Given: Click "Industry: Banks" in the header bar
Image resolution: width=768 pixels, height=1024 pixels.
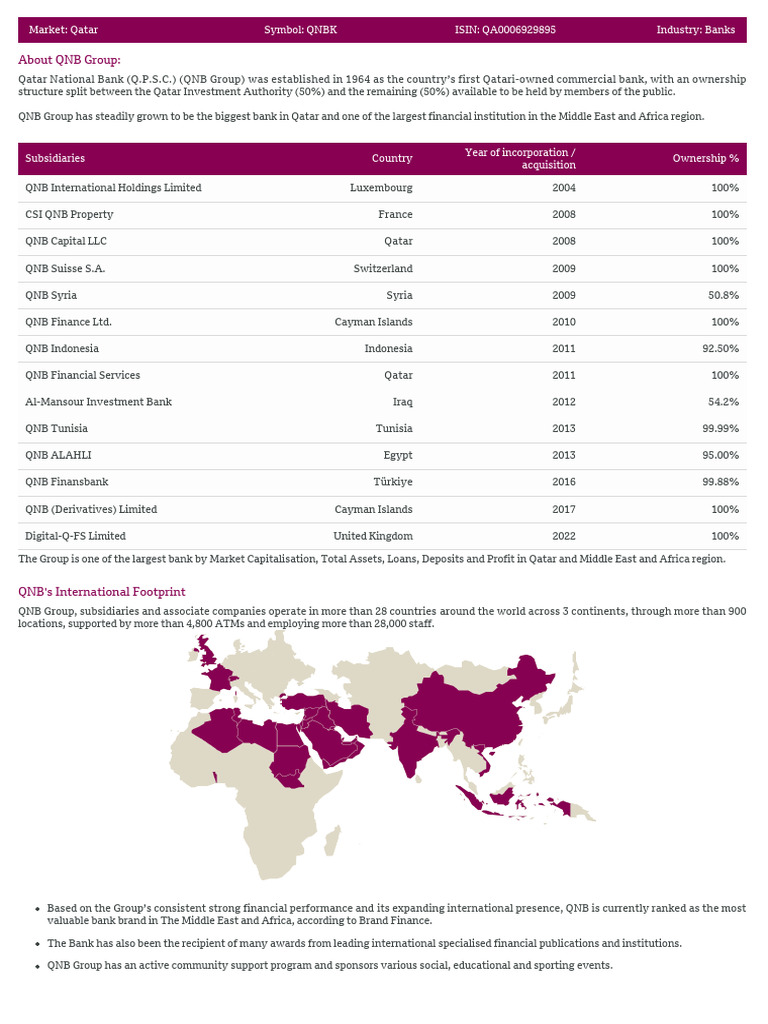Looking at the screenshot, I should (x=695, y=30).
